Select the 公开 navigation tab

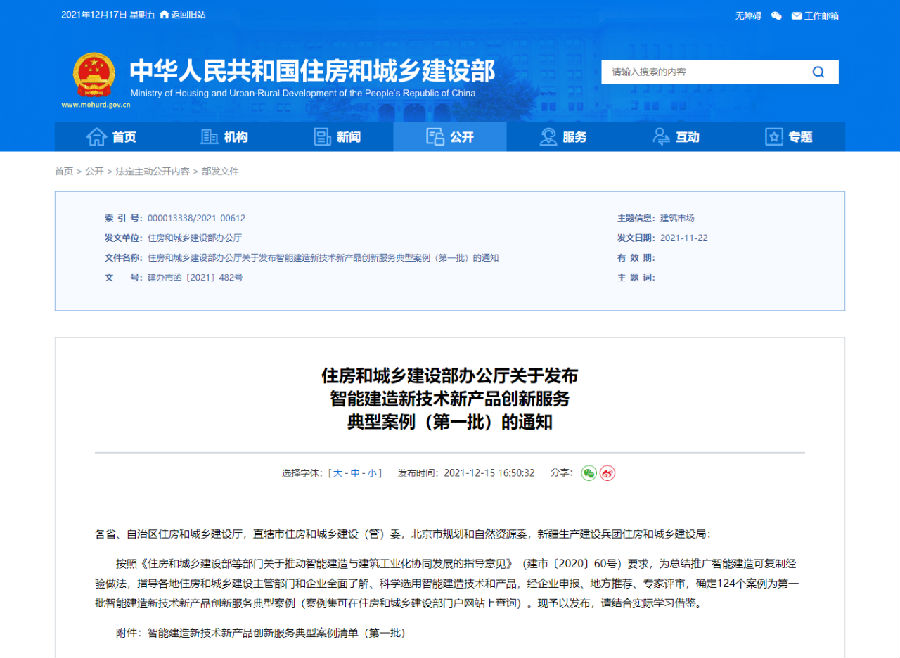pos(449,137)
